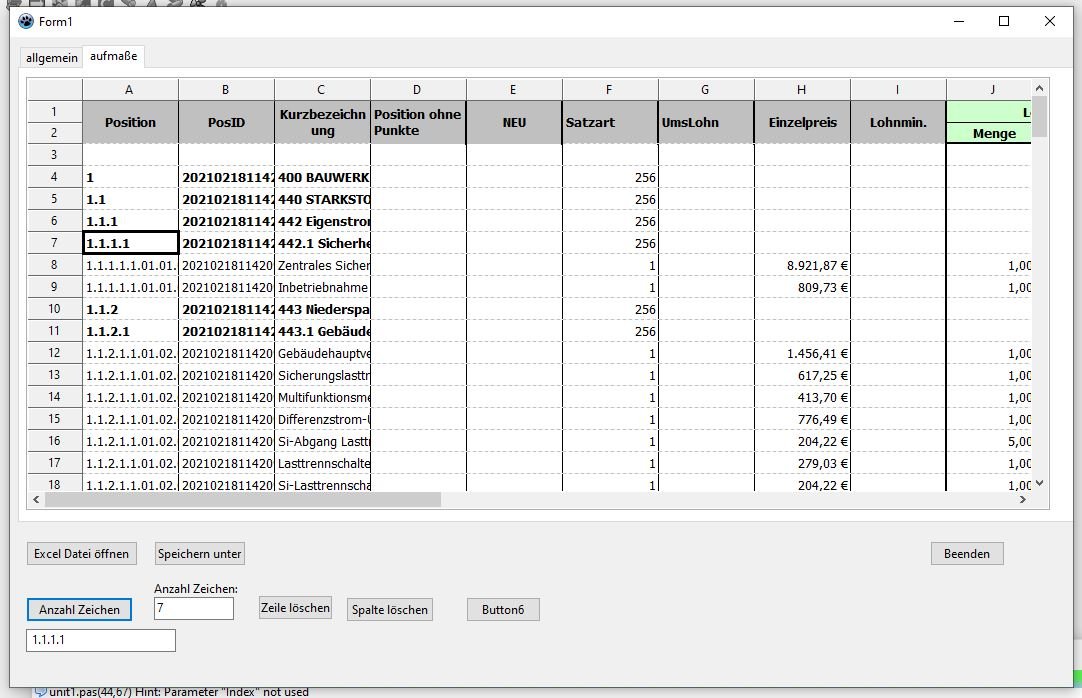Click the Form1 window icon
Viewport: 1082px width, 698px height.
pyautogui.click(x=26, y=21)
